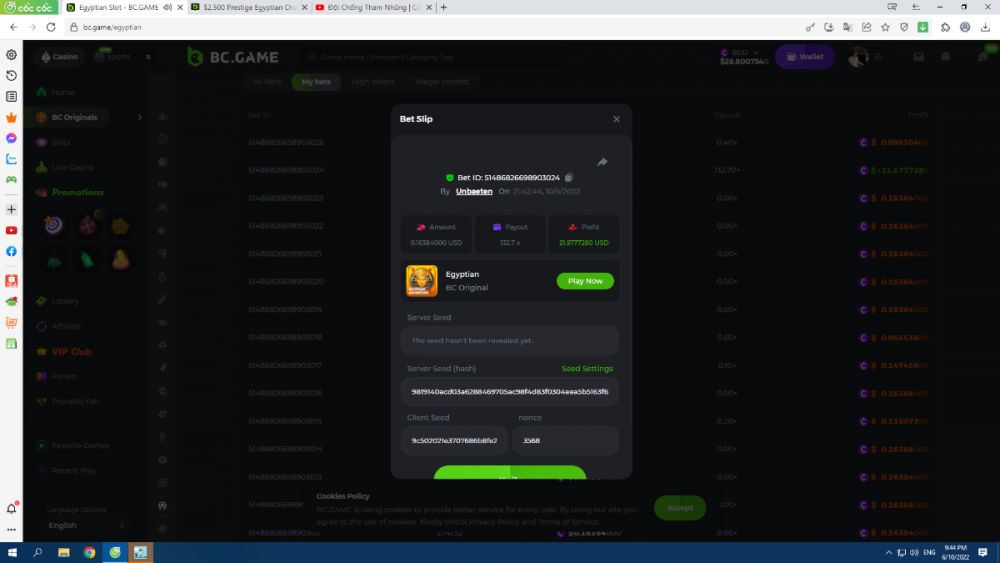
Task: Copy the Bet ID with the copy icon
Action: (x=569, y=177)
